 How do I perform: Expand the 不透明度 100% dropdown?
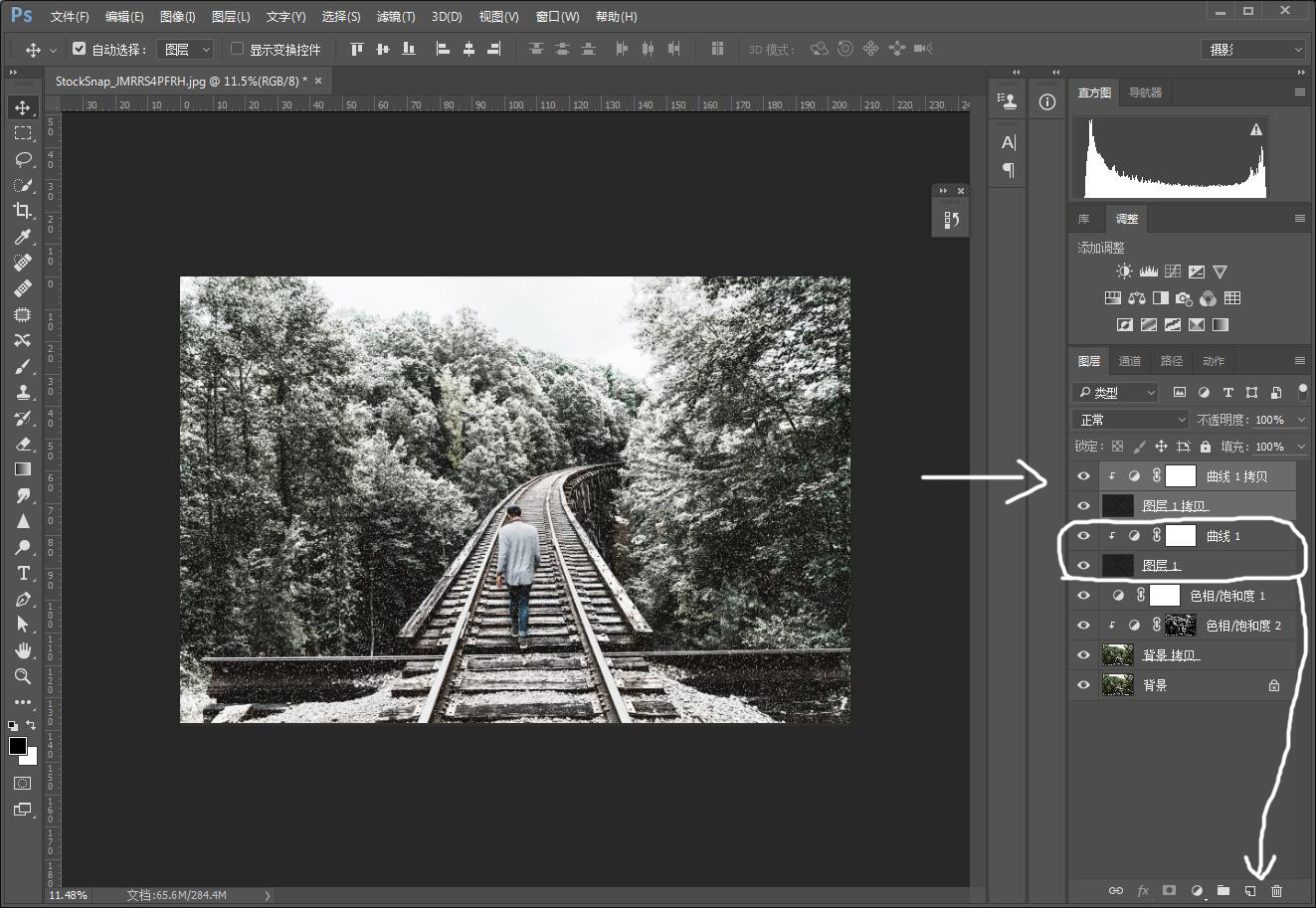[1299, 420]
